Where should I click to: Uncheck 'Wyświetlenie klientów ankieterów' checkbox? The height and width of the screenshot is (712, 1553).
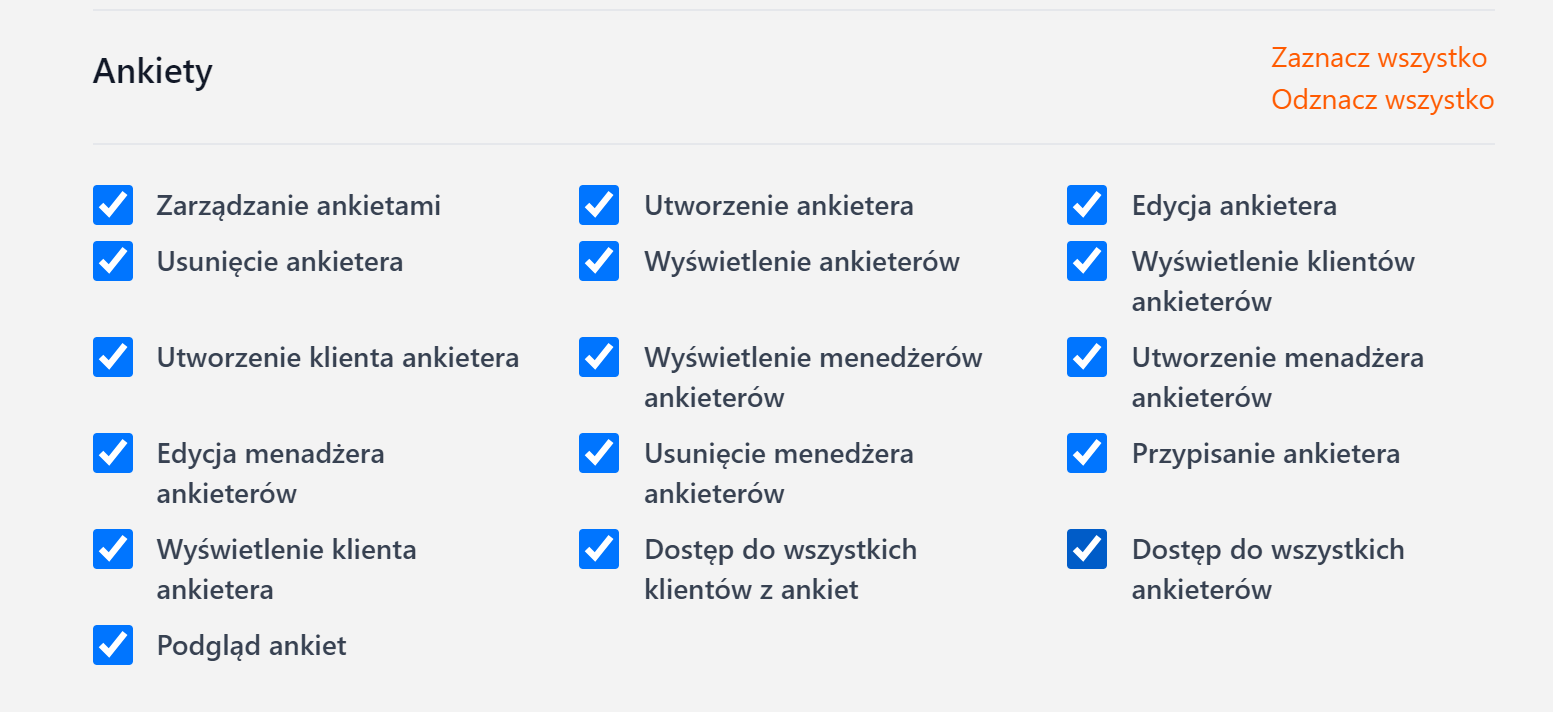(1087, 261)
